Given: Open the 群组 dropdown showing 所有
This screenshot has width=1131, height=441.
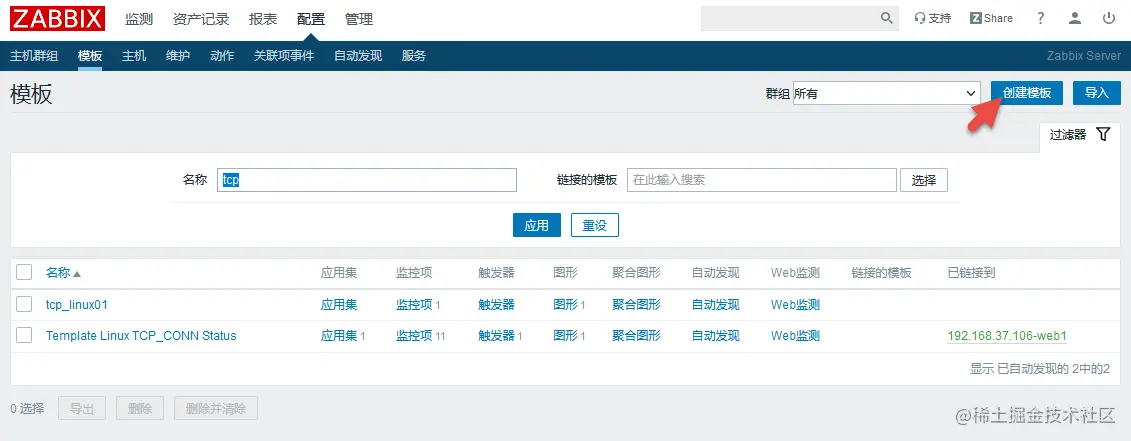Looking at the screenshot, I should [886, 93].
